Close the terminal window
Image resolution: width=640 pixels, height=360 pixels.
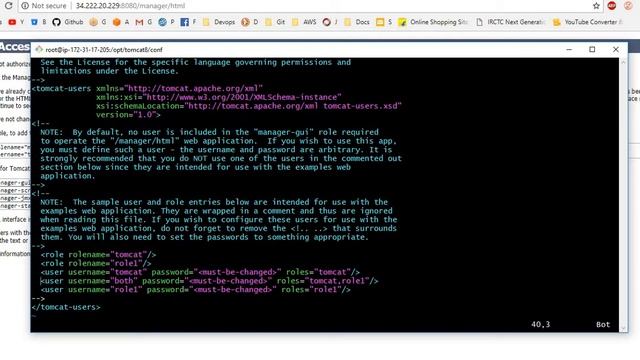616,49
